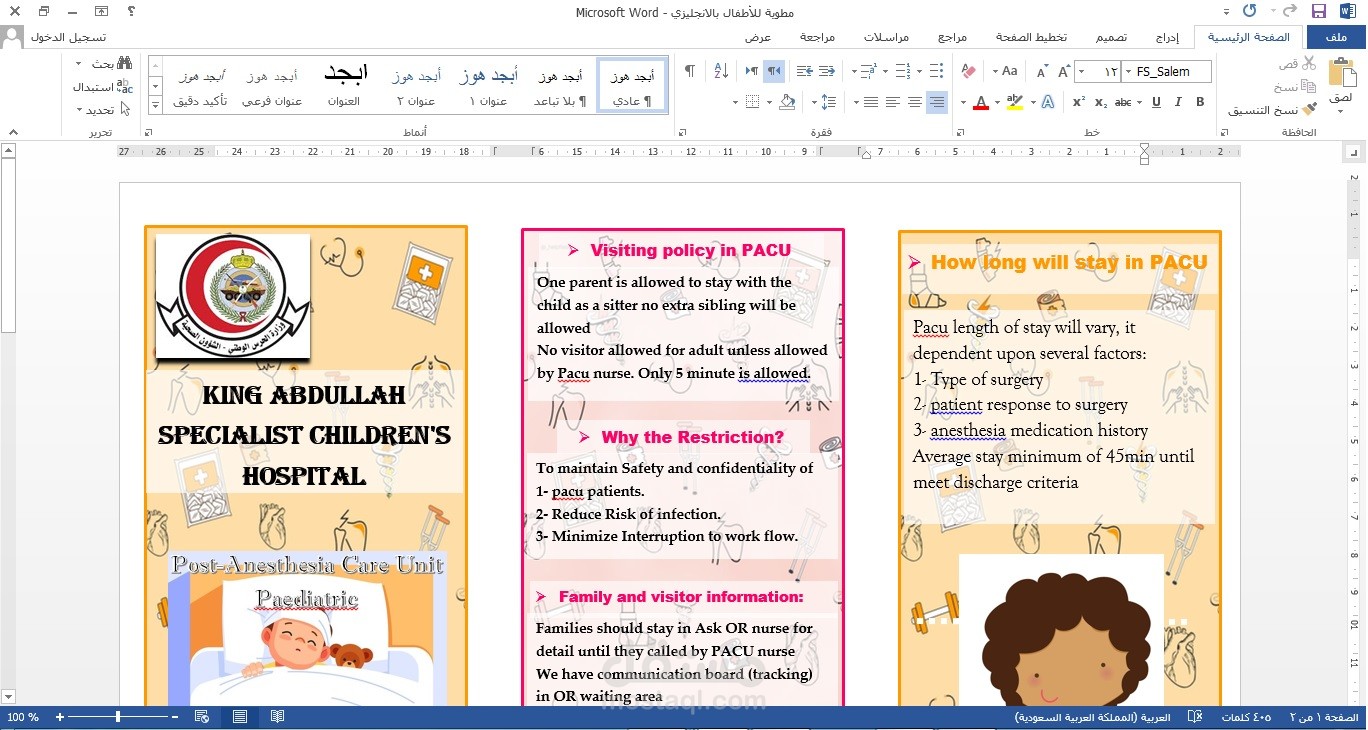Apply the عادي (Normal) style

pyautogui.click(x=632, y=87)
